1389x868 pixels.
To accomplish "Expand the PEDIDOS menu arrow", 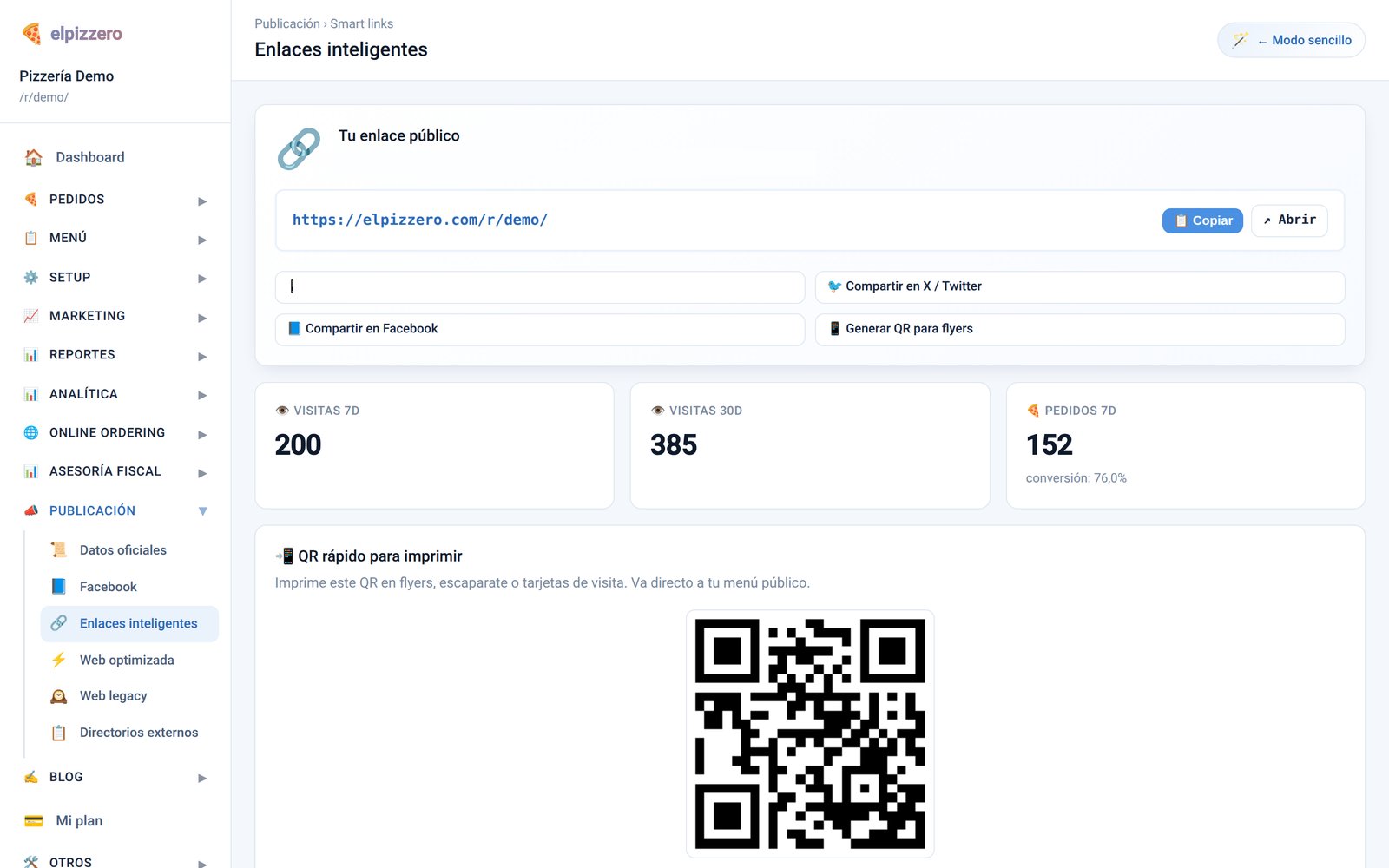I will pos(202,201).
